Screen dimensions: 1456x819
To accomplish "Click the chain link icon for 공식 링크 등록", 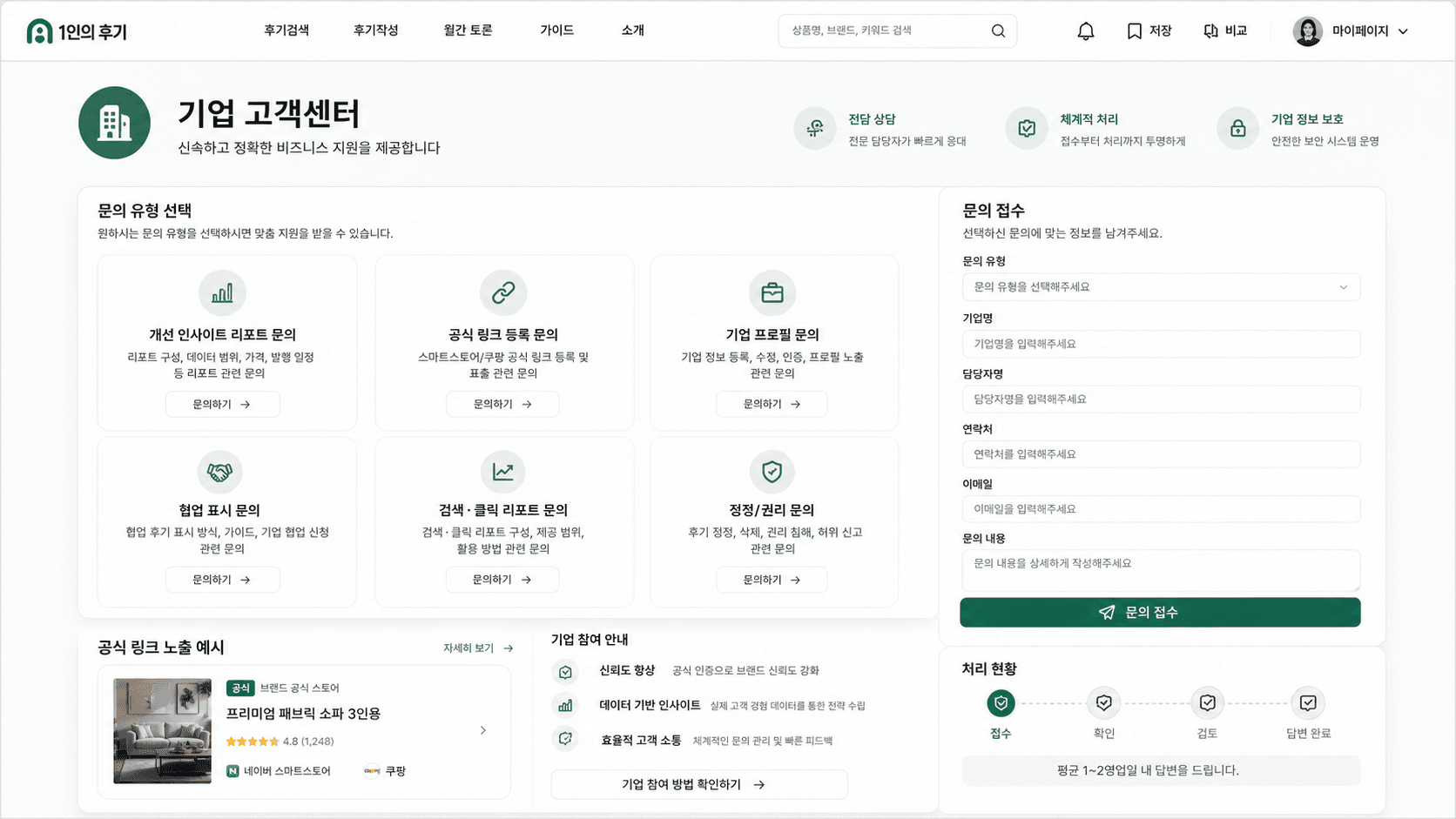I will [x=503, y=292].
